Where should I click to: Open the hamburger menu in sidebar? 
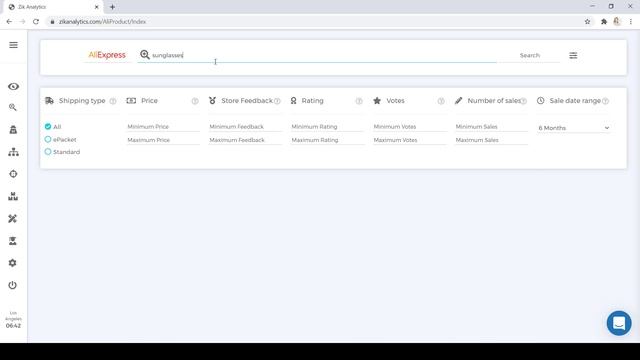point(13,45)
